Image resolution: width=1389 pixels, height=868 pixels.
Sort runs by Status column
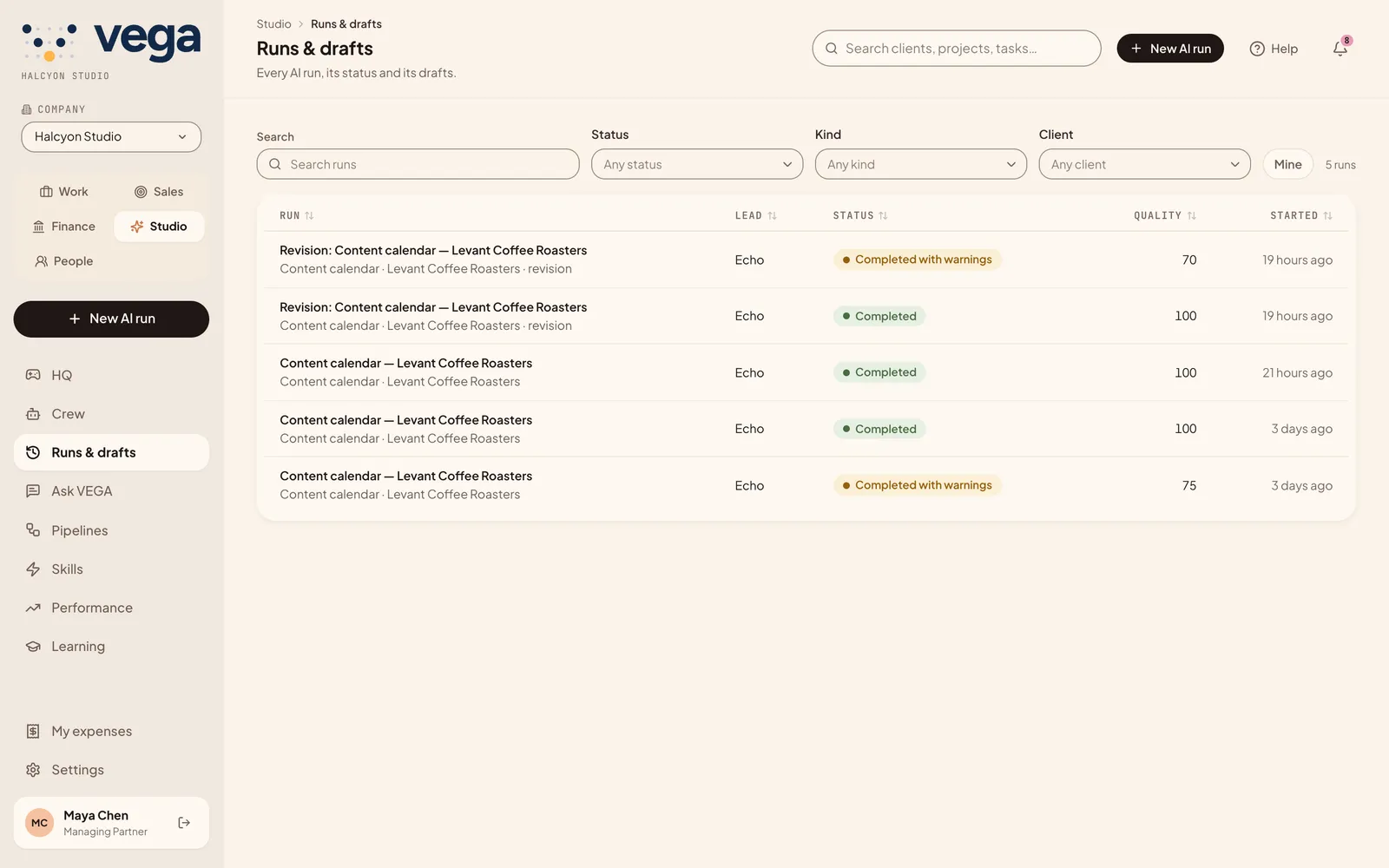(x=860, y=215)
